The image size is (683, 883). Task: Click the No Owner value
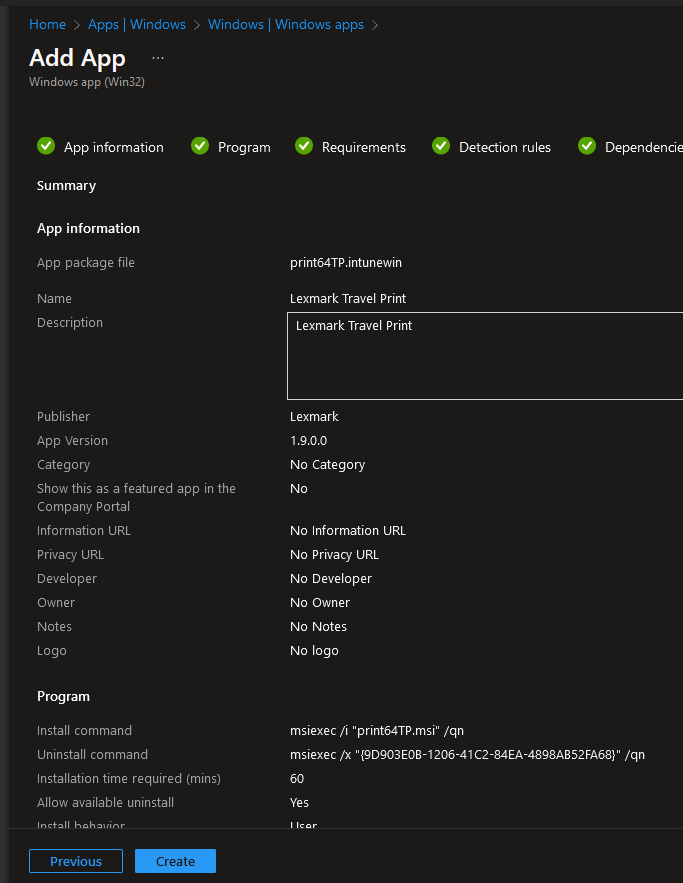coord(320,603)
